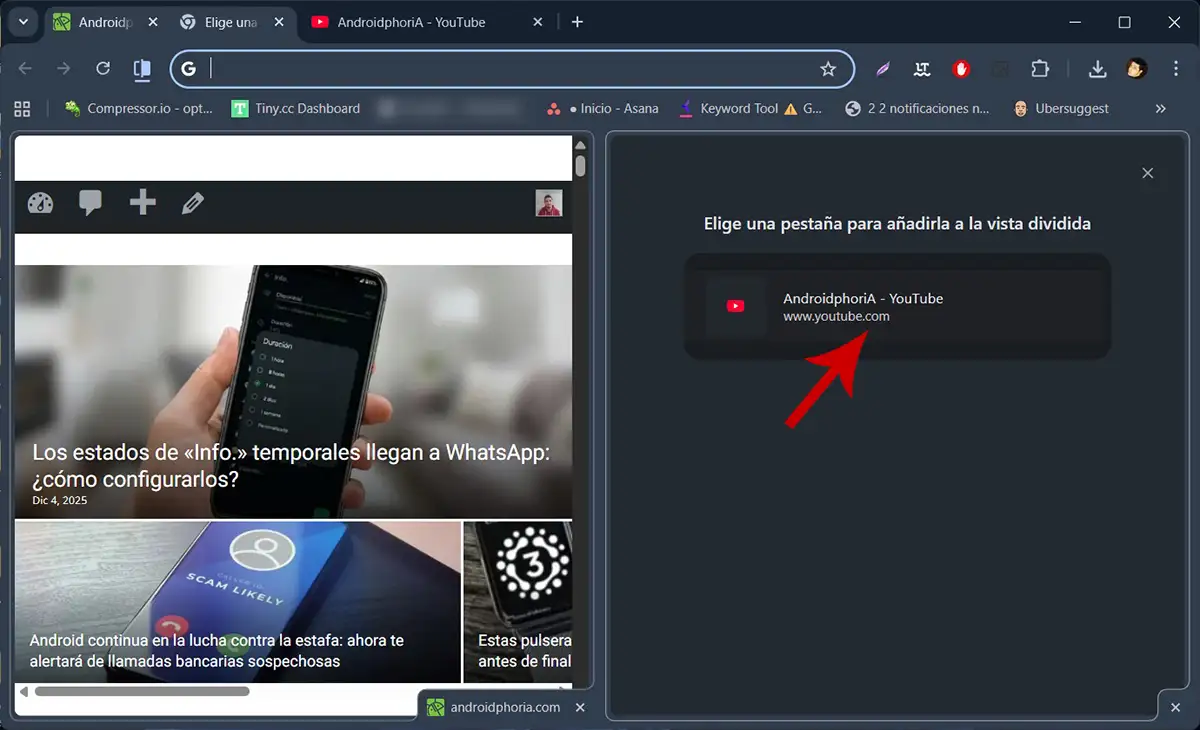1200x730 pixels.
Task: Open the Chrome extensions puzzle icon
Action: tap(1040, 68)
